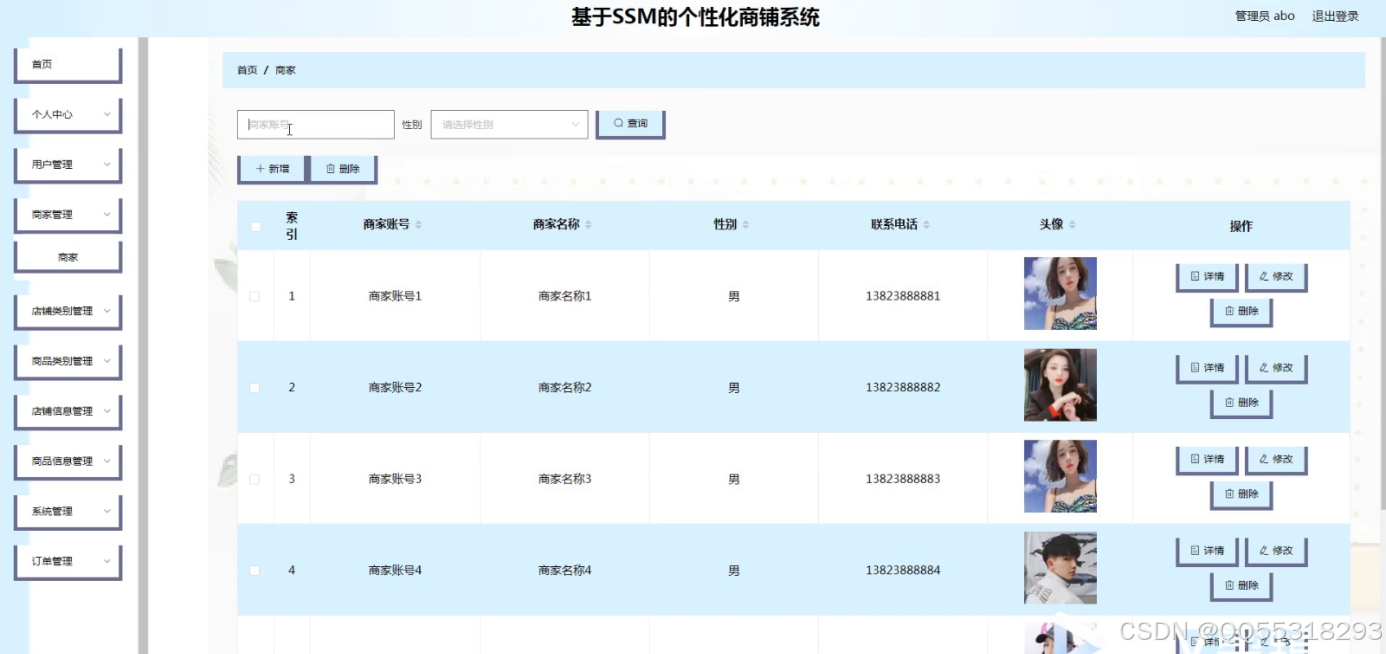Click the 商家名称1 cell
1386x654 pixels.
pos(565,296)
